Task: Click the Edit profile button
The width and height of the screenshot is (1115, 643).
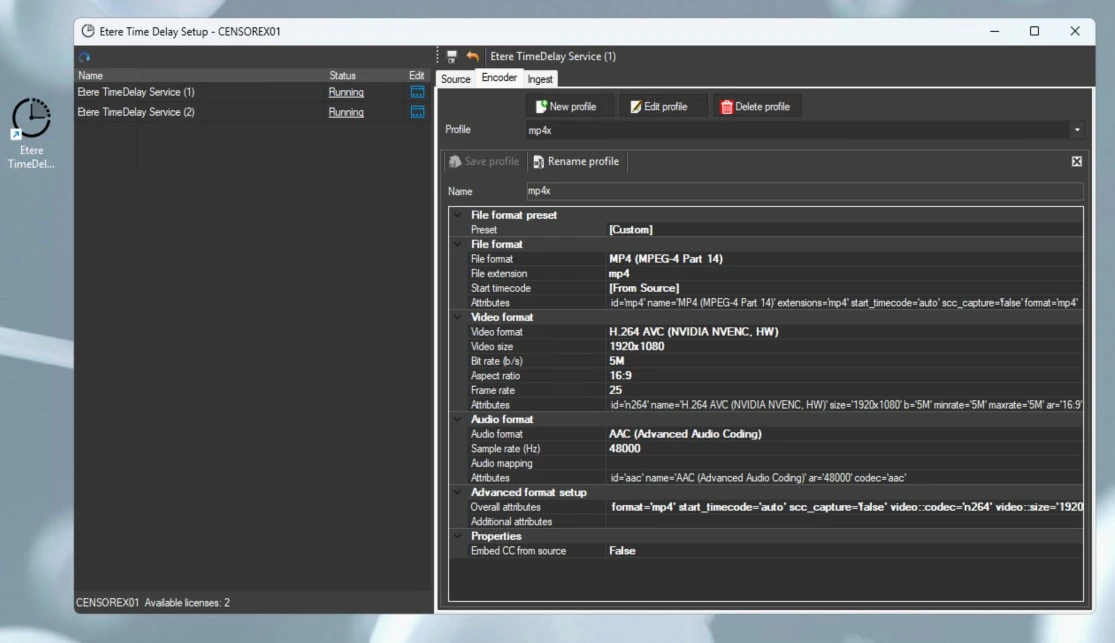Action: [663, 107]
